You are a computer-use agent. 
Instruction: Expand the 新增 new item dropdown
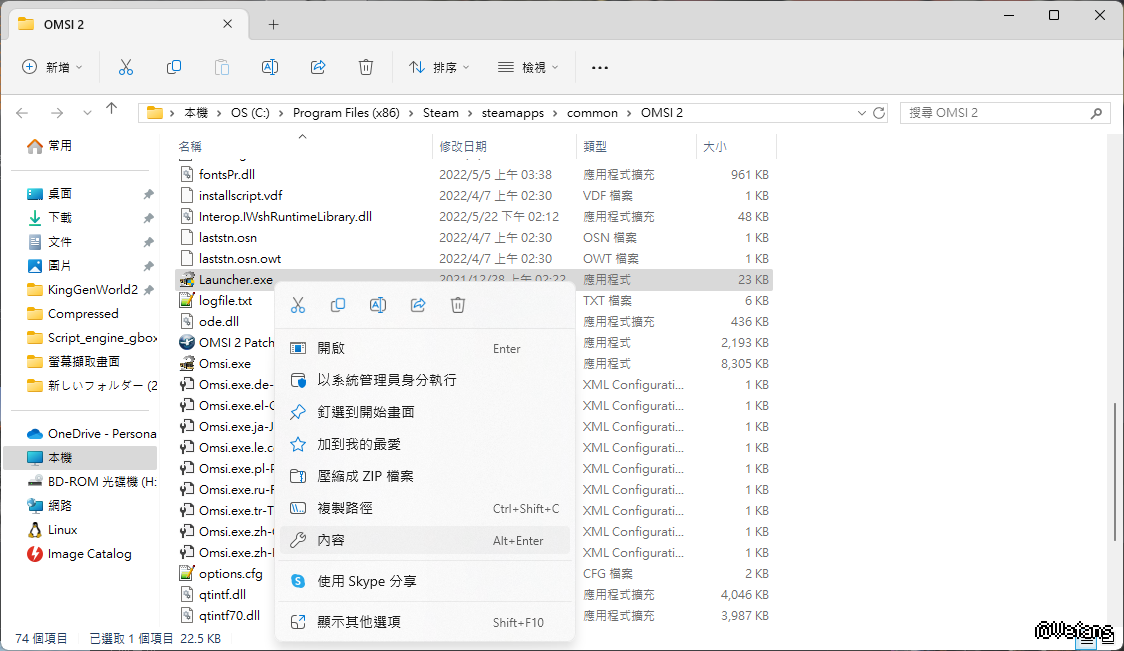52,67
